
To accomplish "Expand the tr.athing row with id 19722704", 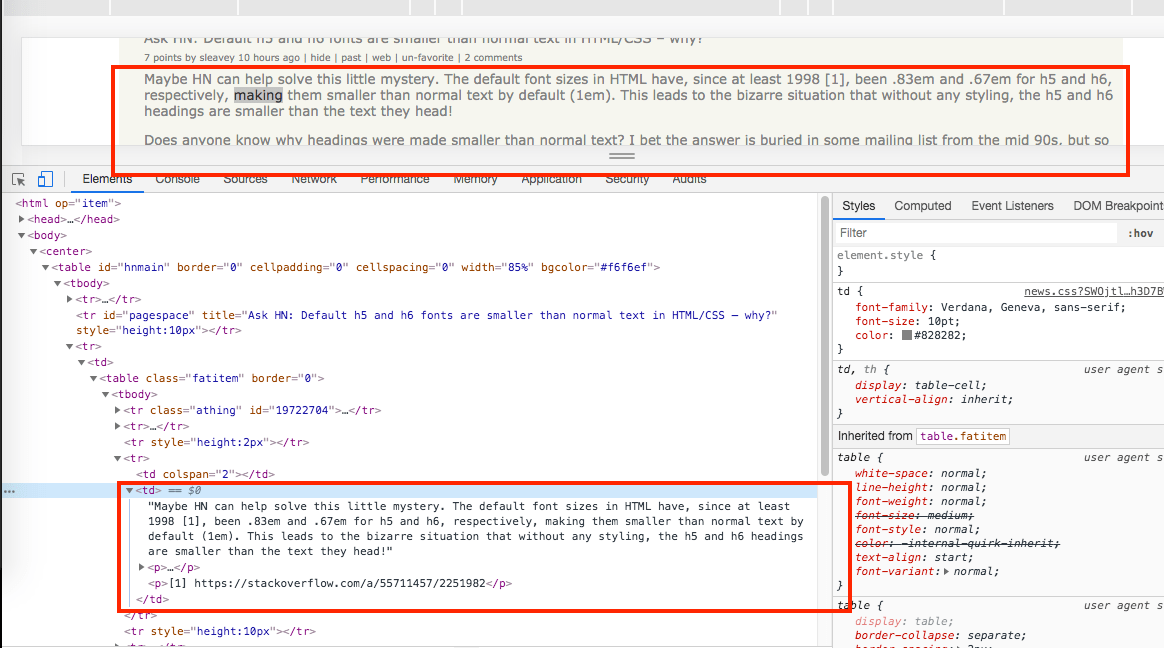I will click(x=117, y=410).
